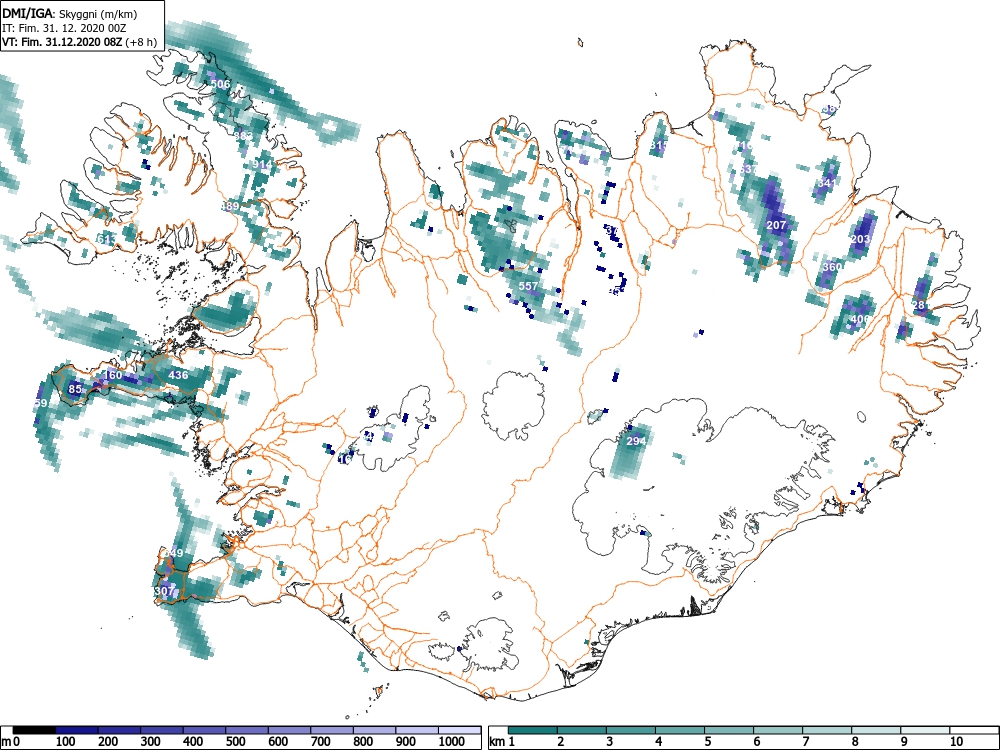Click the visibility value 557 on the map
The image size is (1000, 750).
tap(528, 286)
